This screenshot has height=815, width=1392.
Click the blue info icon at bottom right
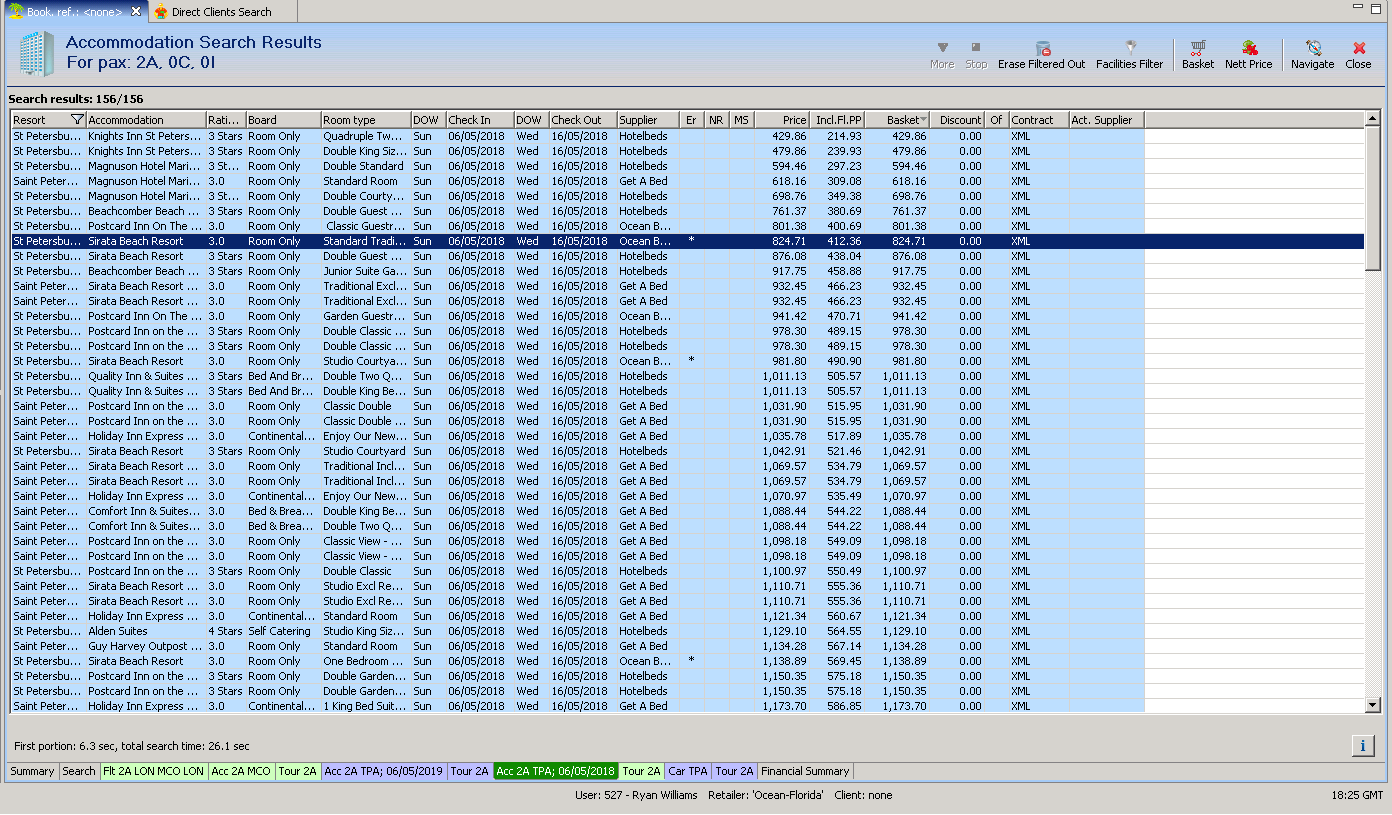1362,745
